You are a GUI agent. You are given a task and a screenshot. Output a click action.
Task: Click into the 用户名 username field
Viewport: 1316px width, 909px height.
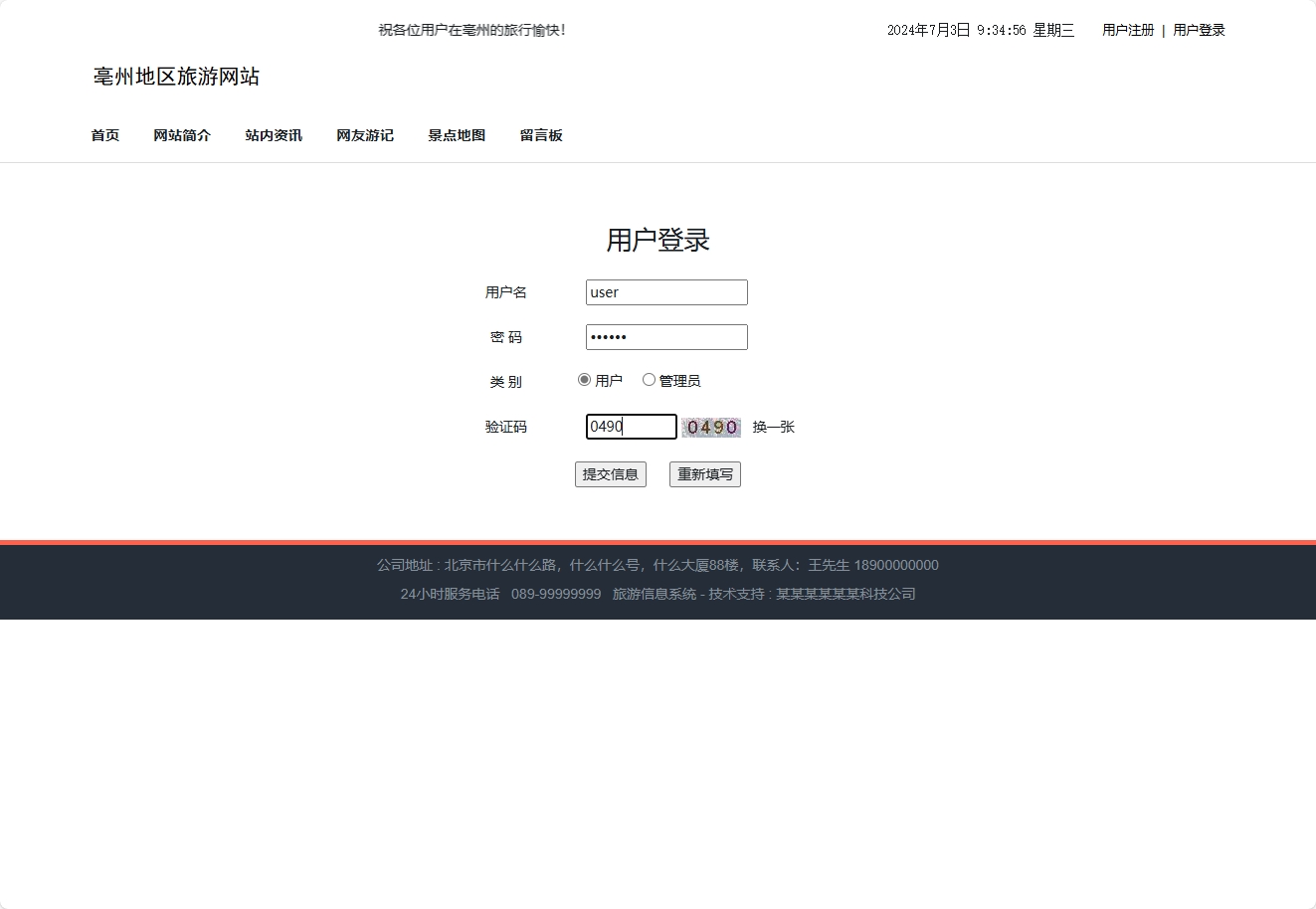coord(665,291)
